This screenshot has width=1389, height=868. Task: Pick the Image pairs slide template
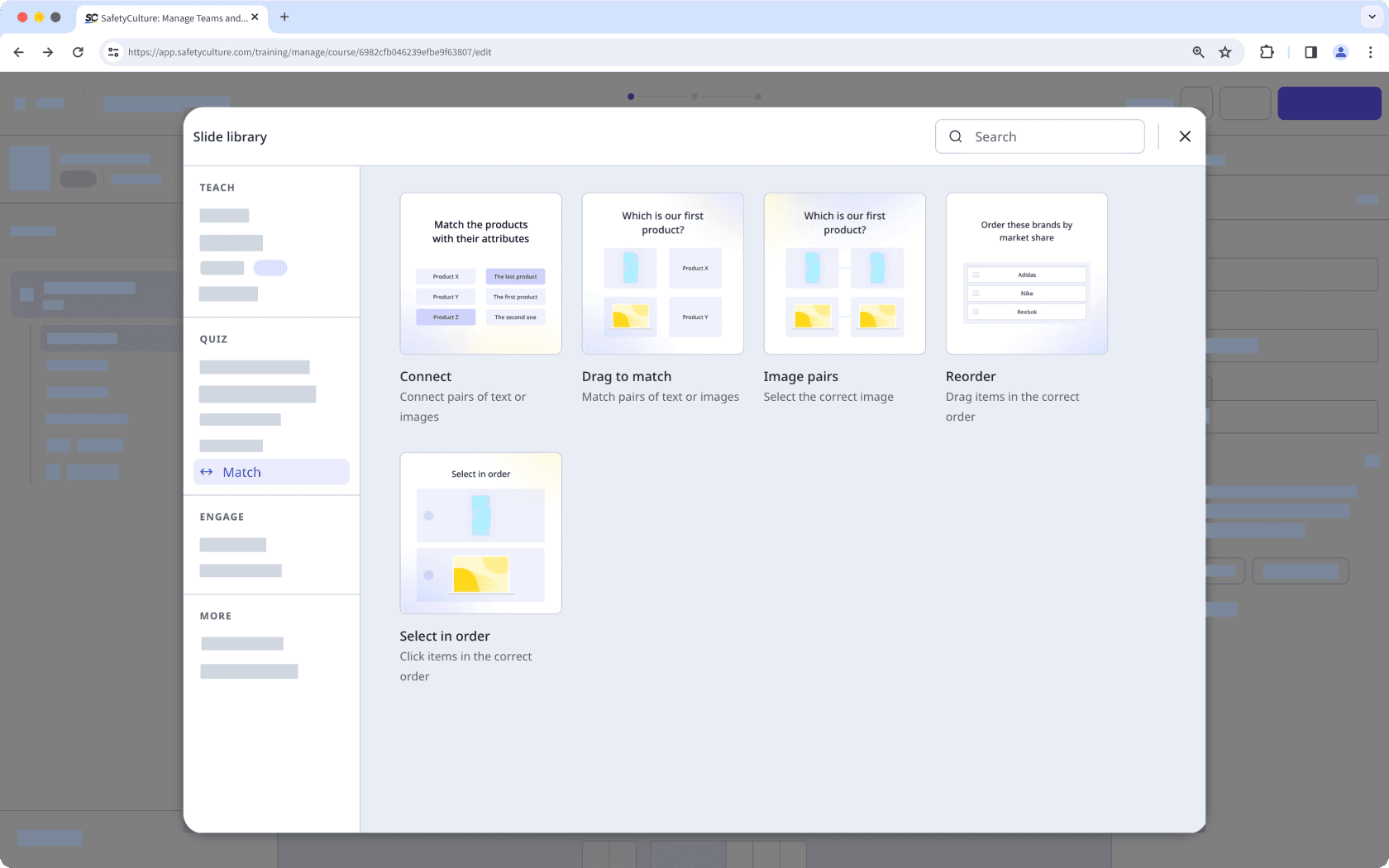point(844,273)
